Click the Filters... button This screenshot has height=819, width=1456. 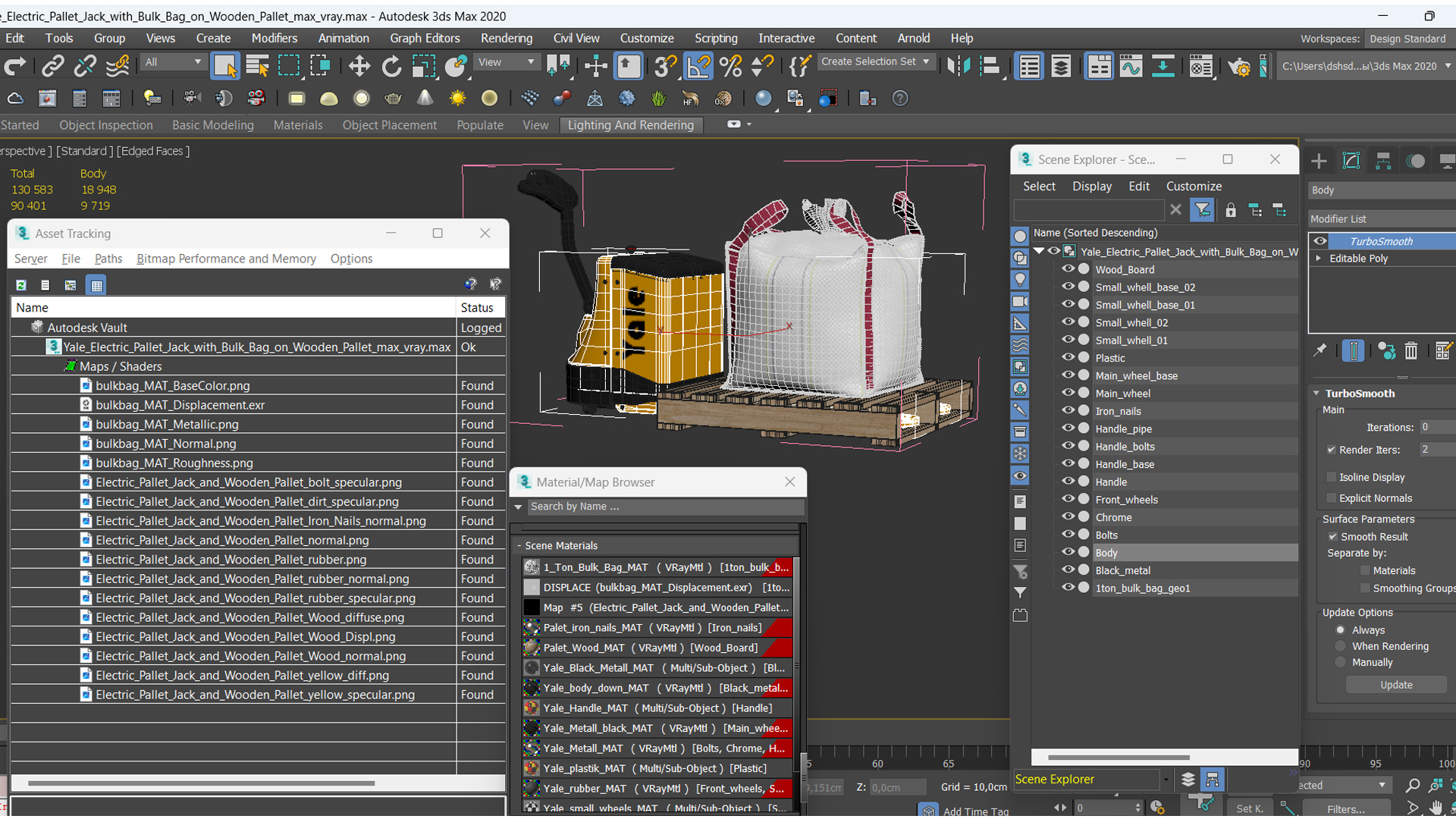click(1346, 809)
